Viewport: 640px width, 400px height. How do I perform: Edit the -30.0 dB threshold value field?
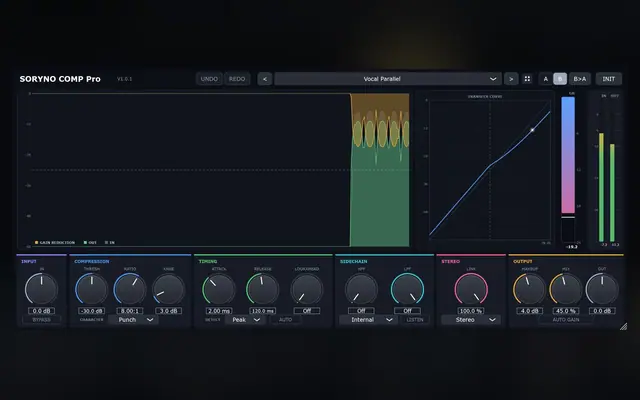[x=91, y=311]
